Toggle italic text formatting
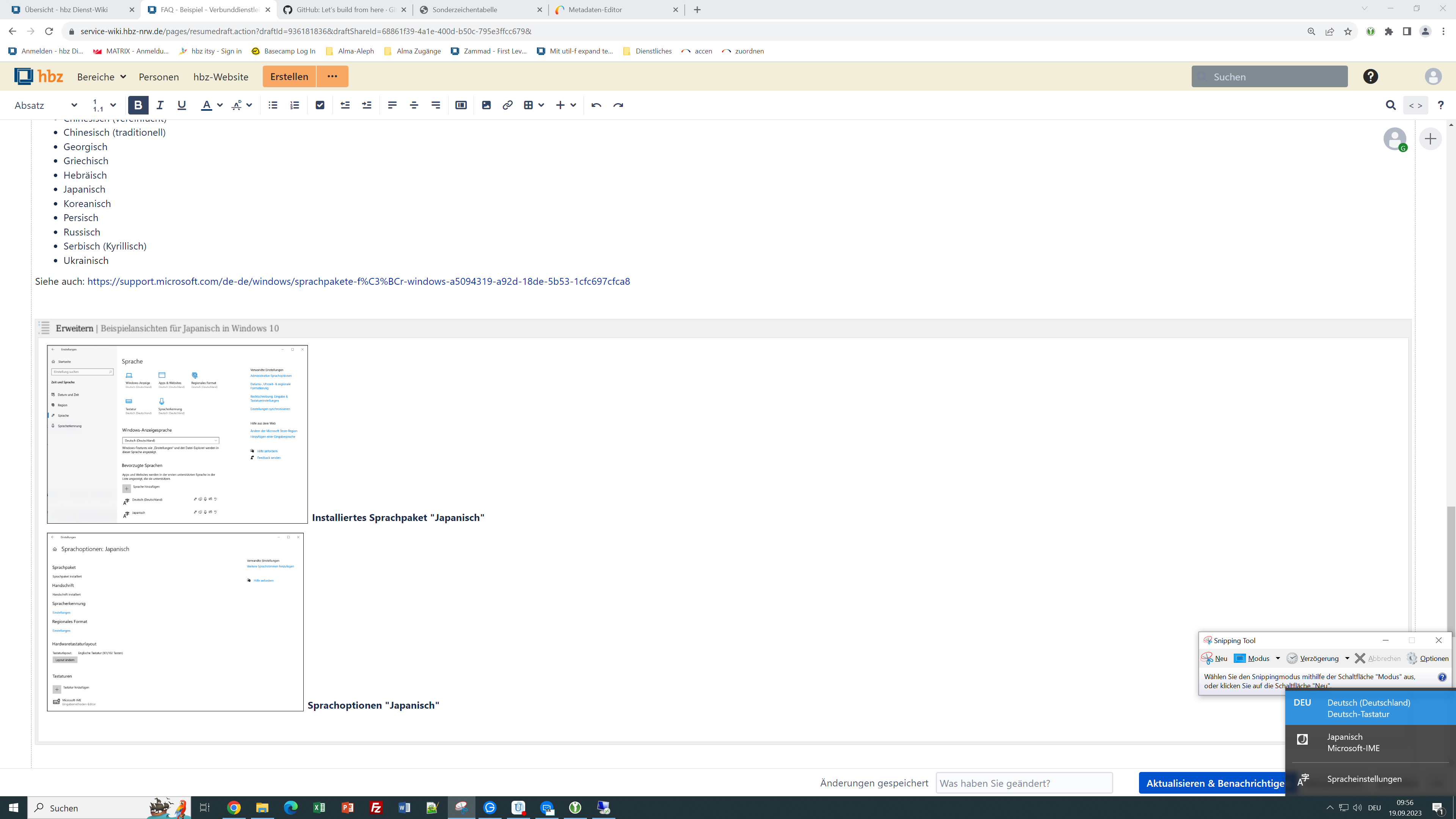The image size is (1456, 819). tap(160, 105)
